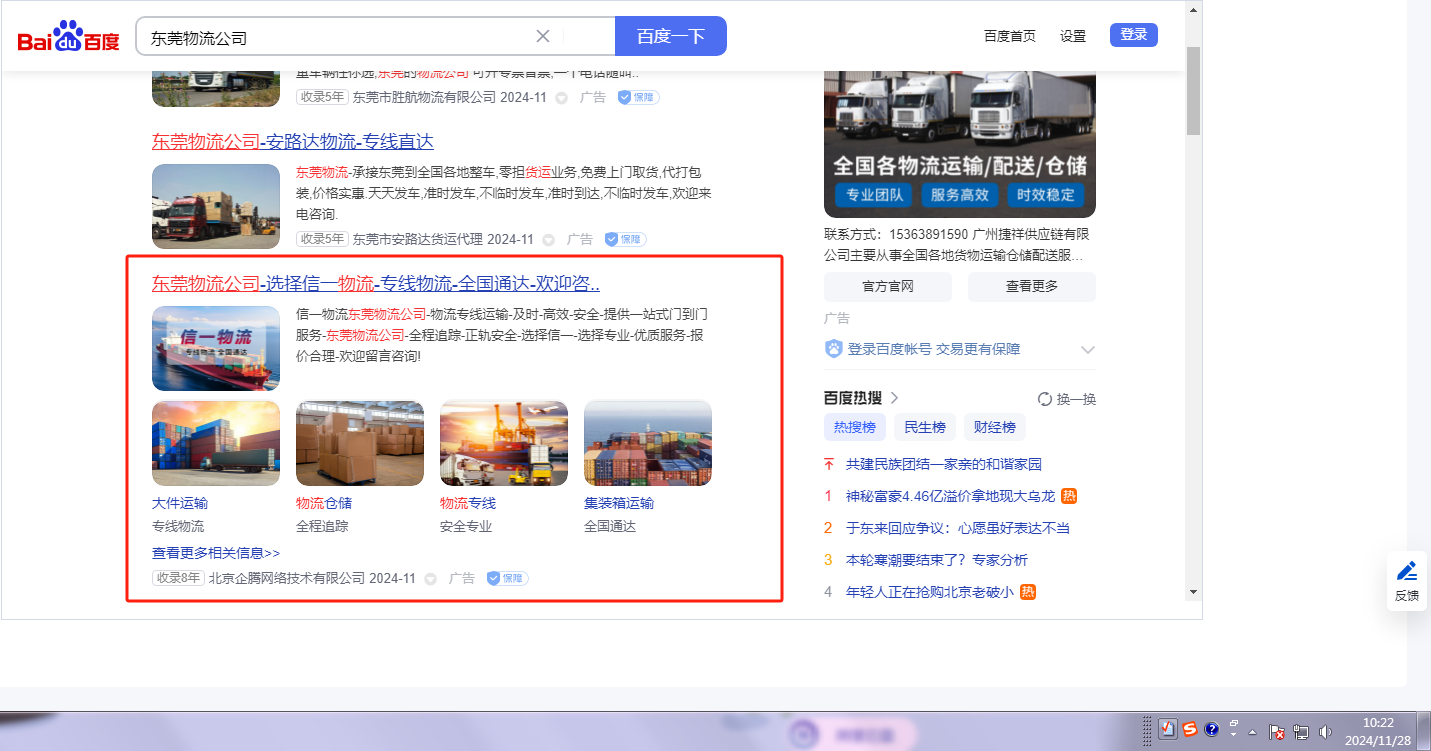Click the Sogou input method tray icon
The height and width of the screenshot is (751, 1431).
pyautogui.click(x=1189, y=729)
